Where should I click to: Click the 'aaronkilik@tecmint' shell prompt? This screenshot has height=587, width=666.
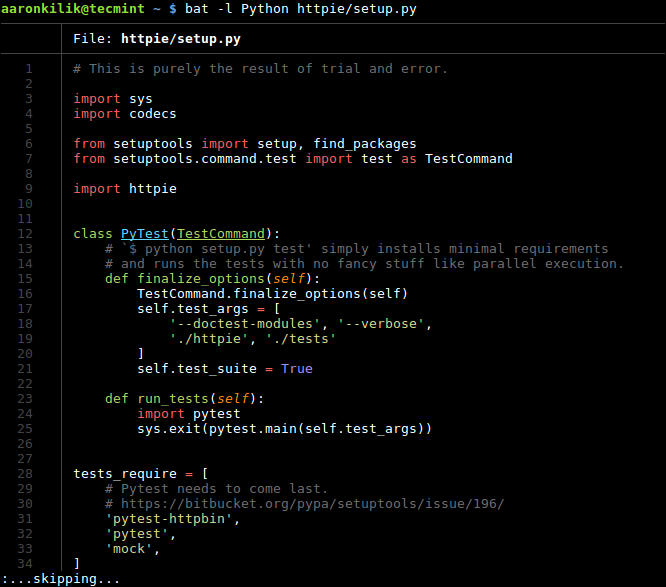75,9
